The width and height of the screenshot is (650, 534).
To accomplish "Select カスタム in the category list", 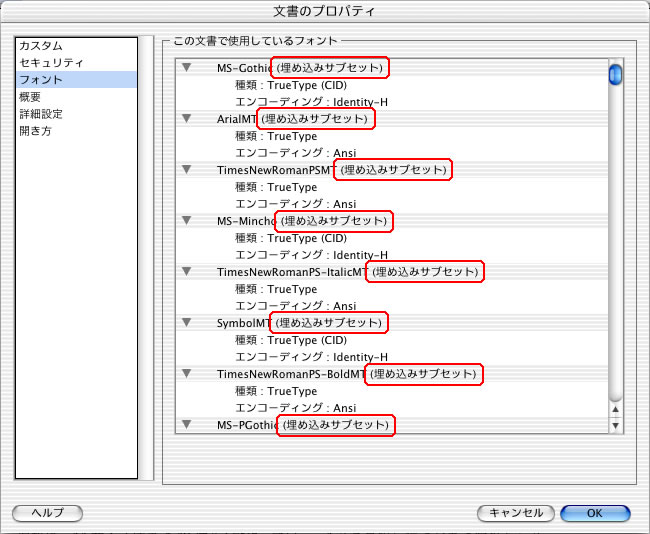I will (x=76, y=46).
